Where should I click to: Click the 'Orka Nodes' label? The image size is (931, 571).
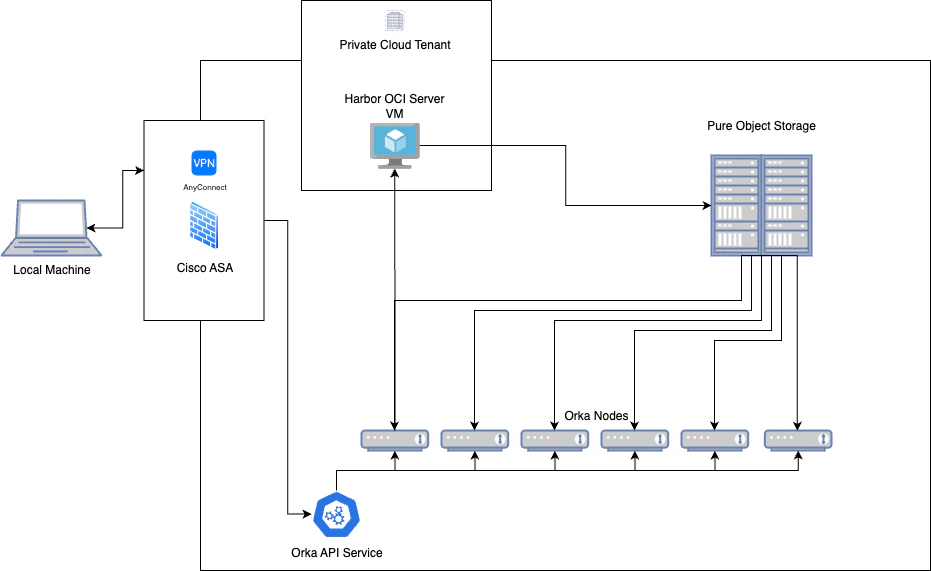tap(596, 416)
